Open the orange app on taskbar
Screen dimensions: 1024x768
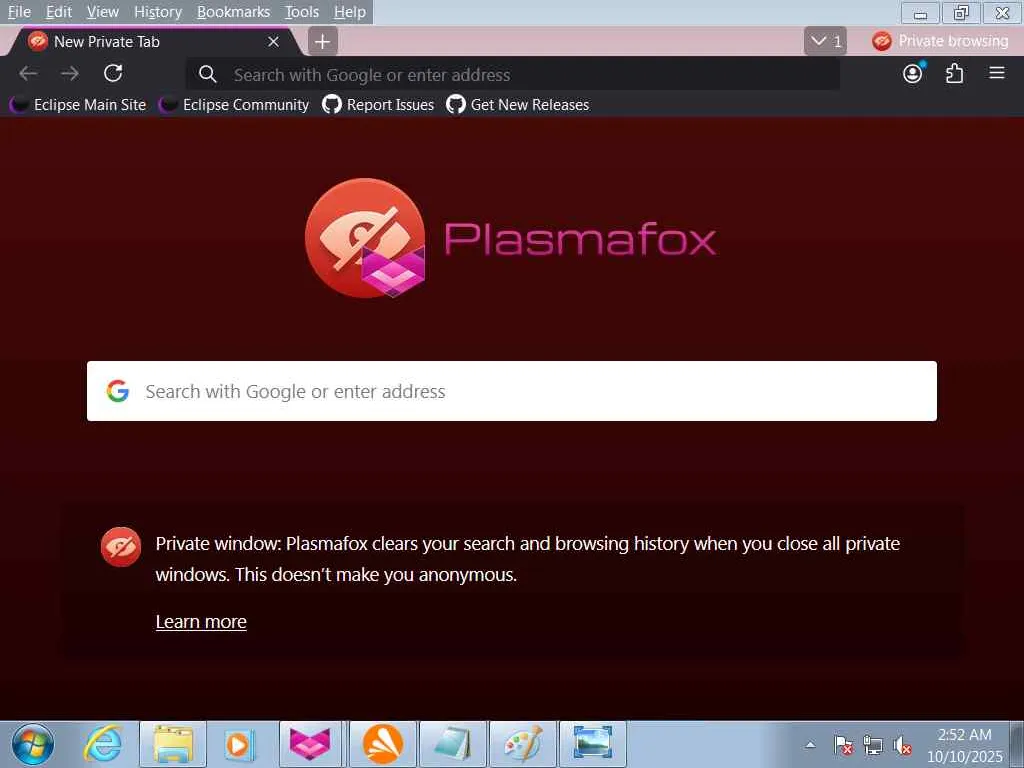point(383,744)
